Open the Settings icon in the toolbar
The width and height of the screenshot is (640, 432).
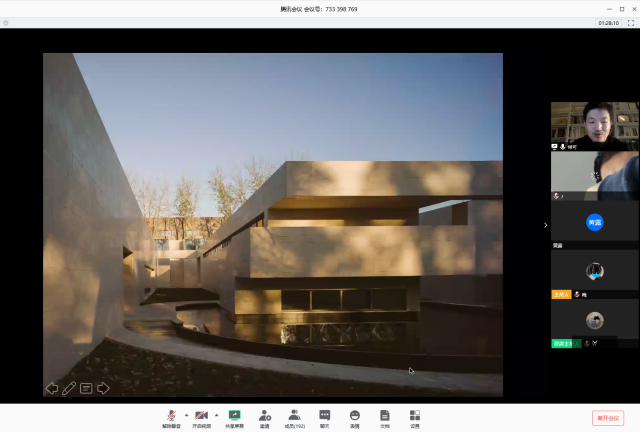point(414,415)
